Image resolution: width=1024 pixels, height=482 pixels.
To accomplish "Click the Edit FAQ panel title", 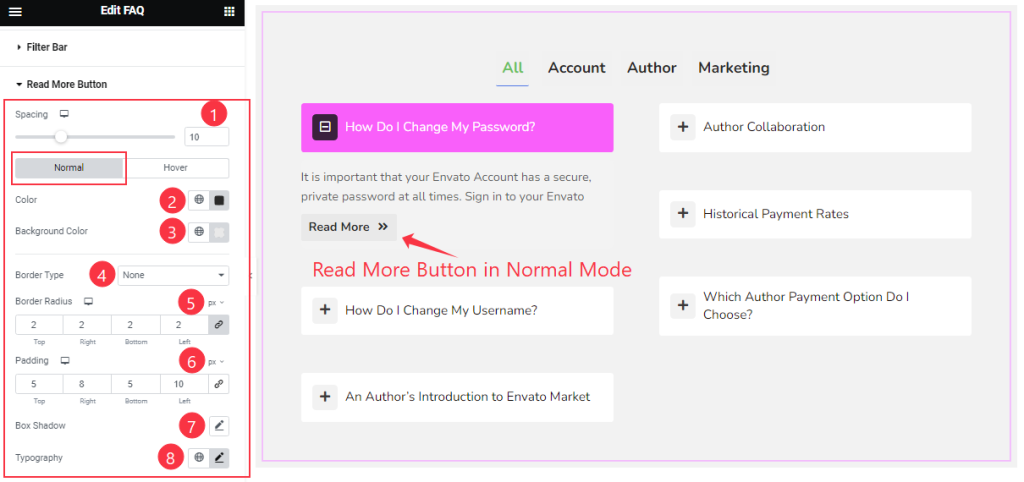I will 122,11.
